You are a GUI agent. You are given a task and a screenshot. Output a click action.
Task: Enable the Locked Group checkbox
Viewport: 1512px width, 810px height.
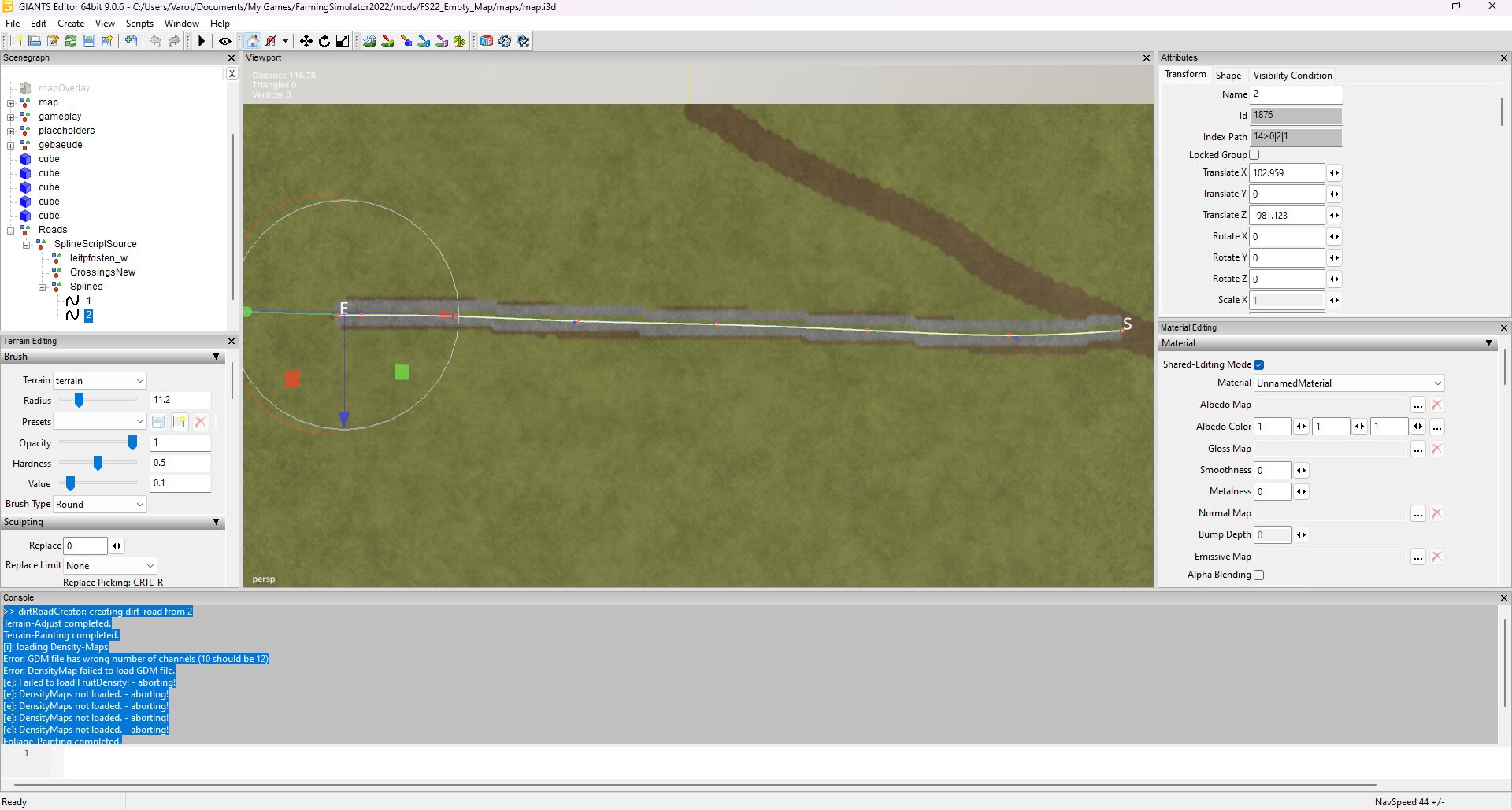[x=1254, y=155]
